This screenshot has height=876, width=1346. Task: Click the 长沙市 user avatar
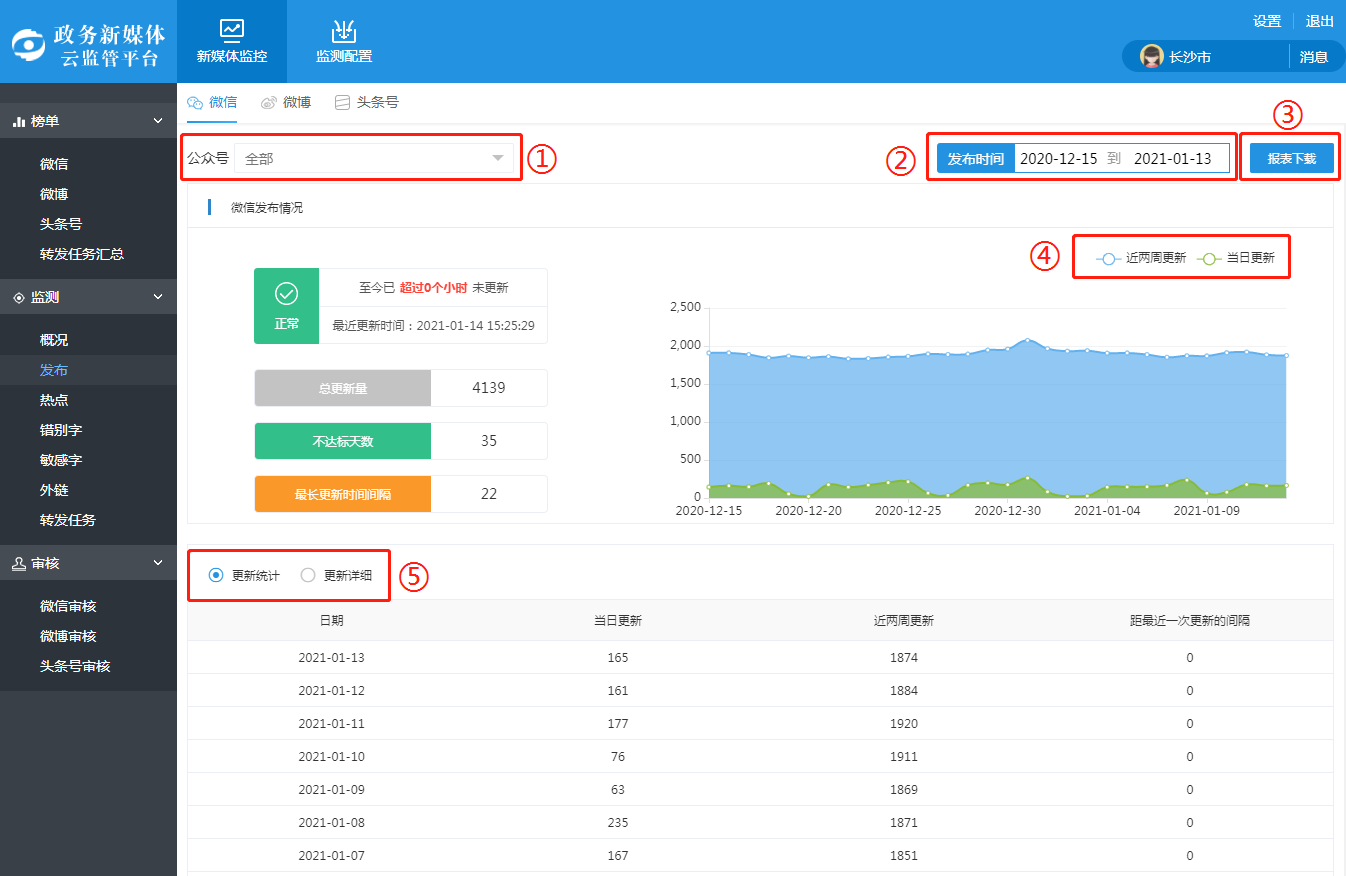coord(1151,57)
